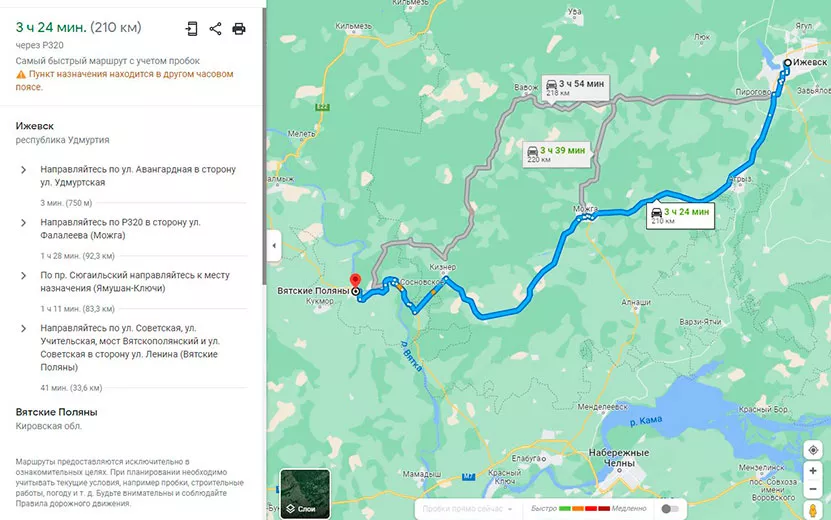Toggle the traffic display switch
The width and height of the screenshot is (831, 520).
coord(670,509)
